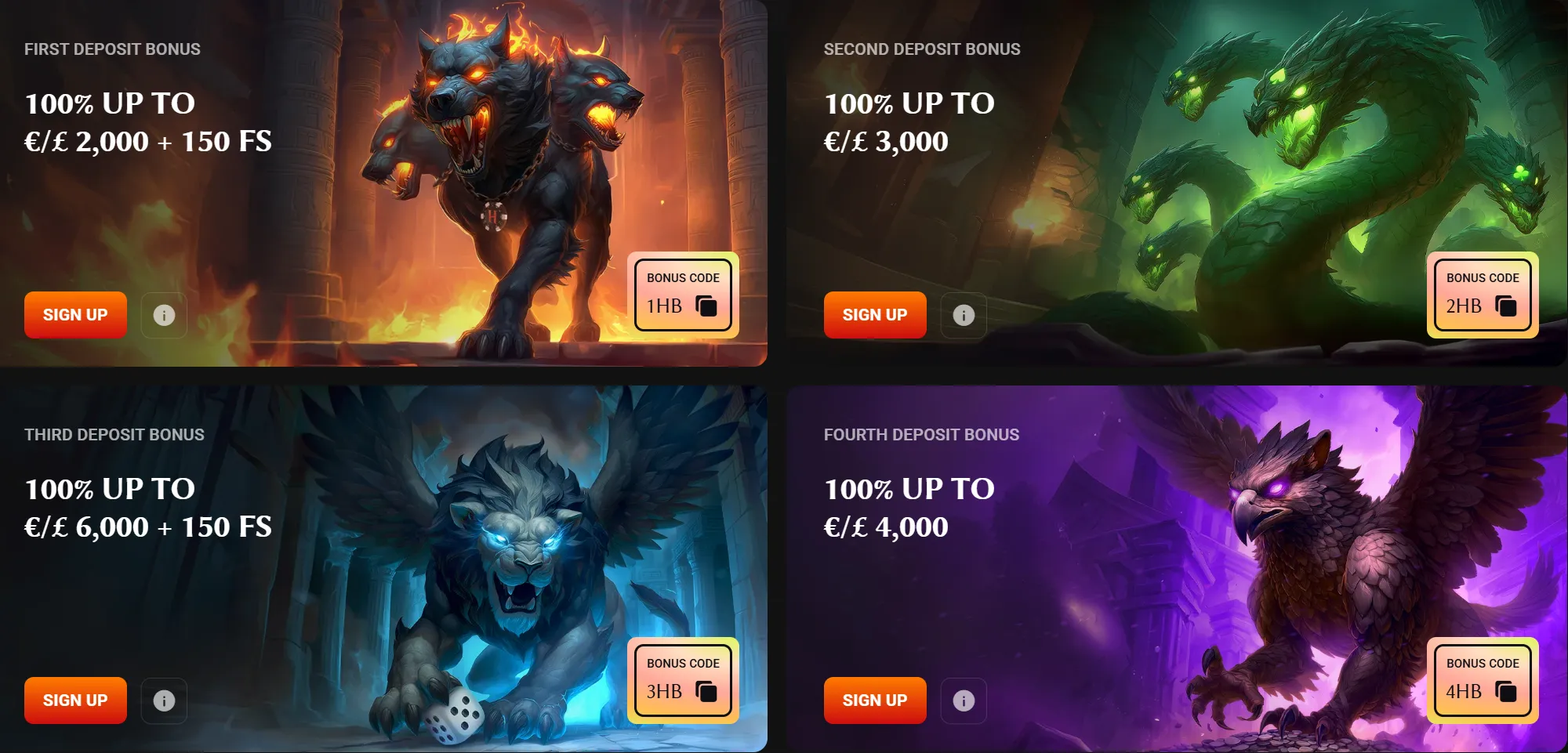The height and width of the screenshot is (753, 1568).
Task: Open info for Second Deposit Bonus
Action: point(964,315)
